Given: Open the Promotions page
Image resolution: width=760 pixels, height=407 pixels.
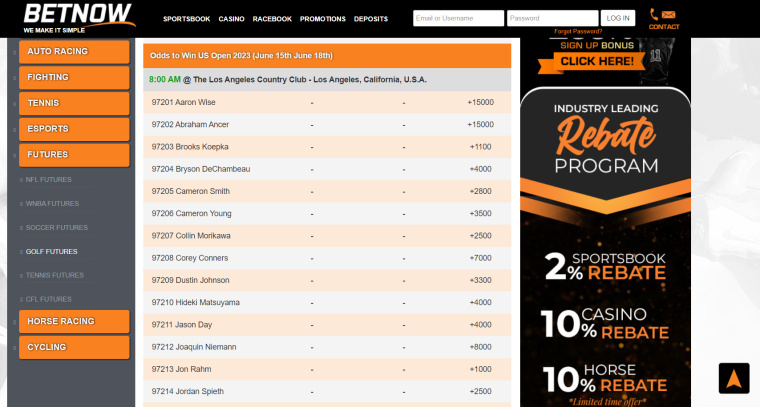Looking at the screenshot, I should [x=322, y=19].
